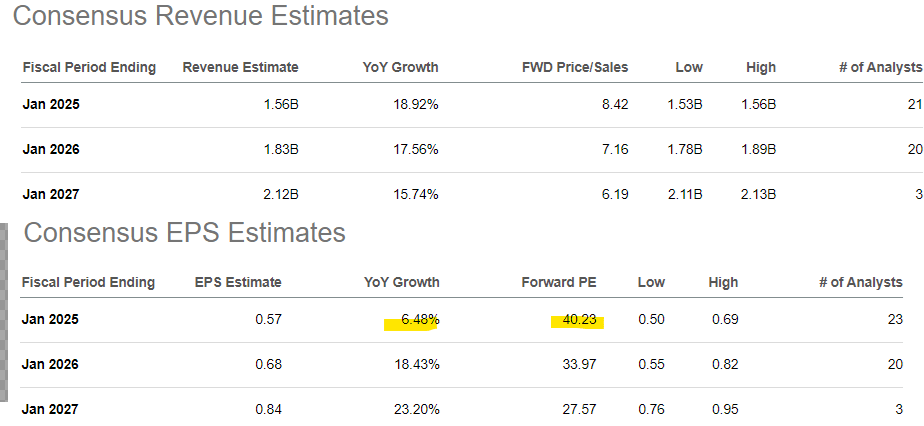Select Jan 2026 revenue row label
924x426 pixels.
tap(51, 149)
